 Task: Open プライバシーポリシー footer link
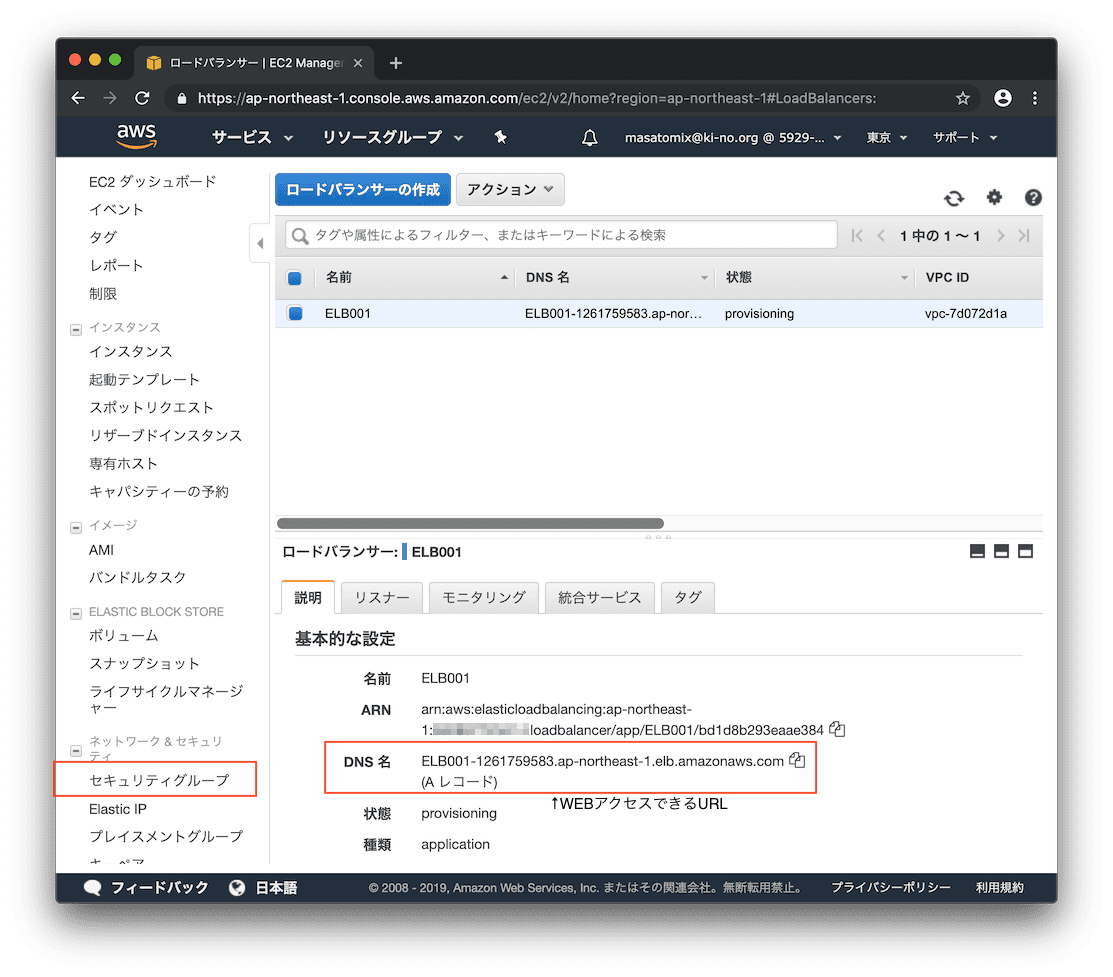pos(890,888)
